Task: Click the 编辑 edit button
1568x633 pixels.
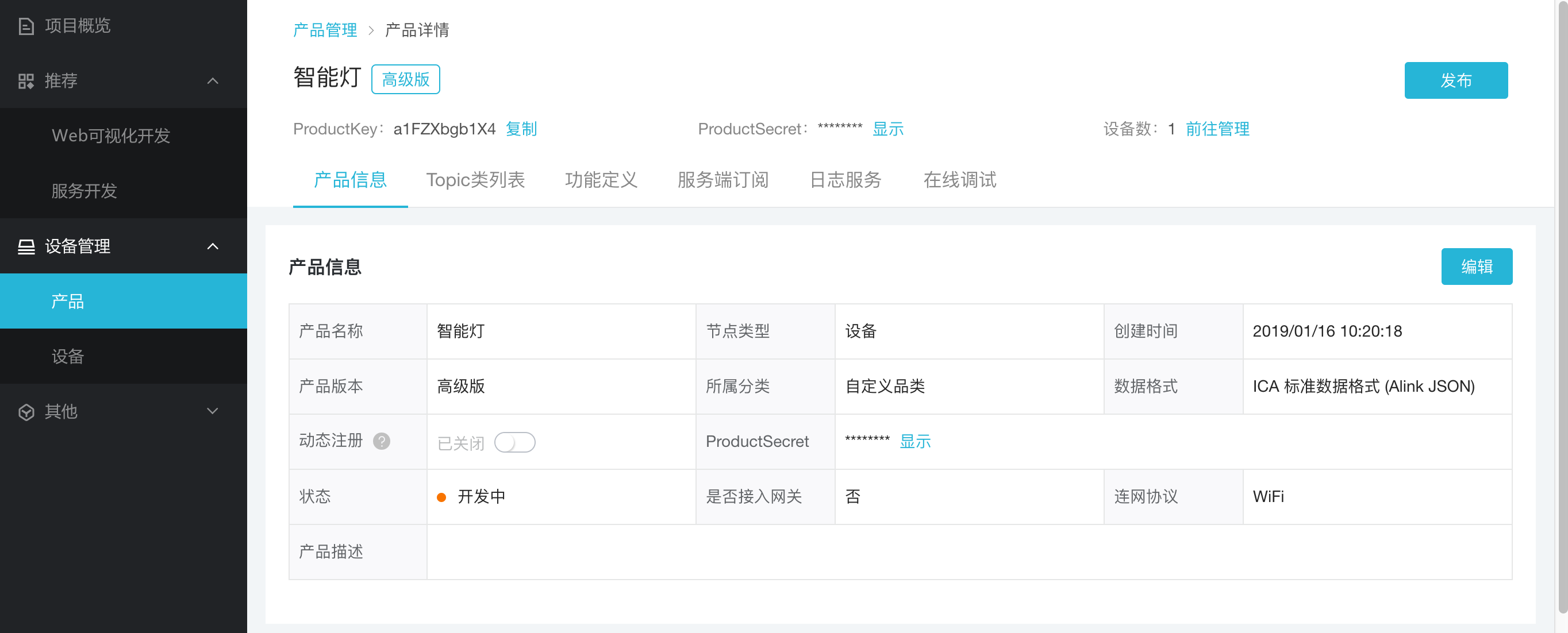Action: tap(1476, 267)
